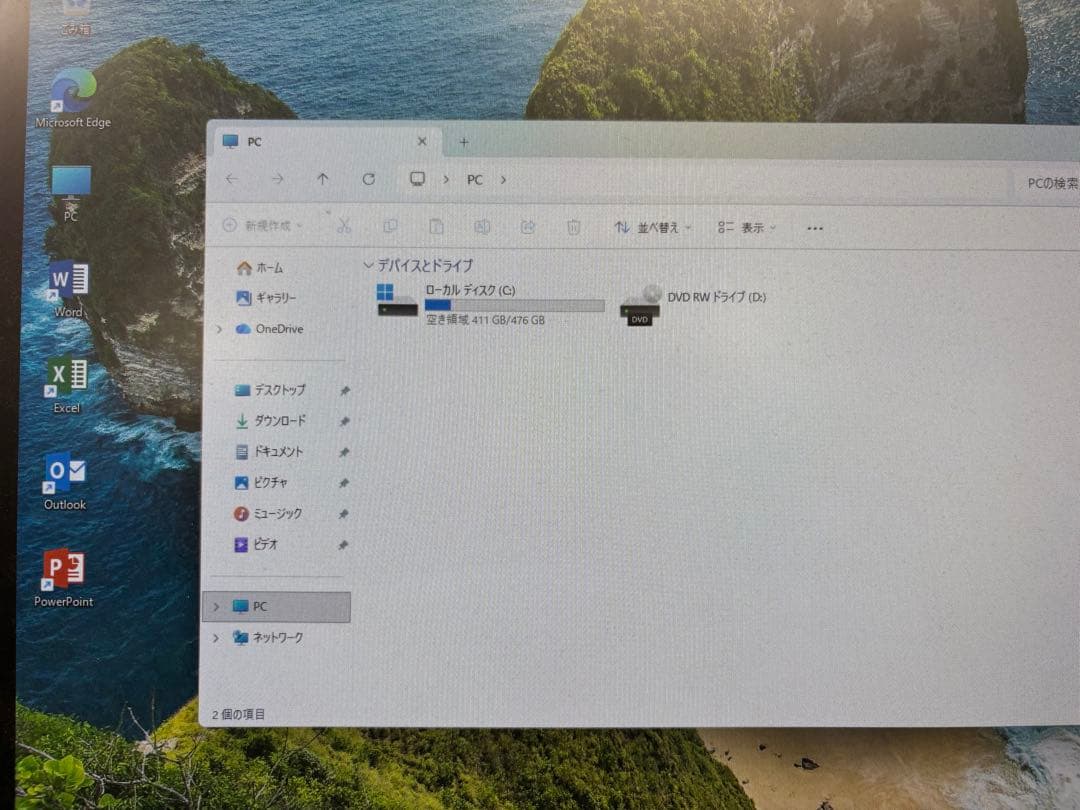The width and height of the screenshot is (1080, 810).
Task: Click the up-one-level arrow icon
Action: 322,179
